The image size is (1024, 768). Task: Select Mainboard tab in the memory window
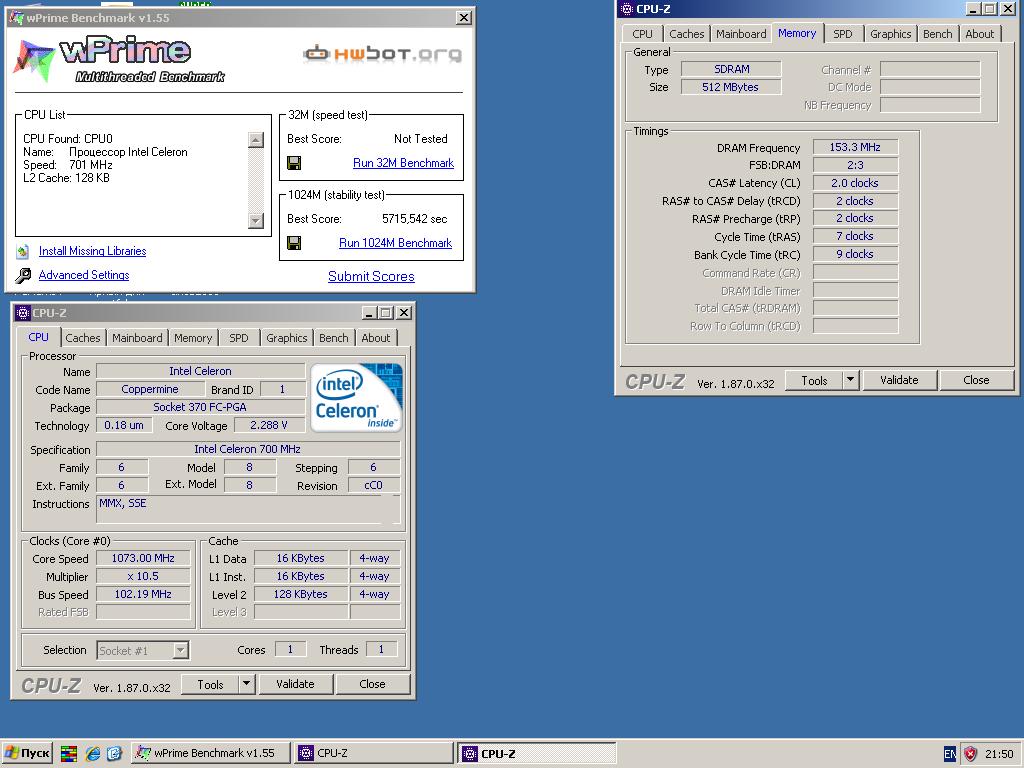click(741, 34)
